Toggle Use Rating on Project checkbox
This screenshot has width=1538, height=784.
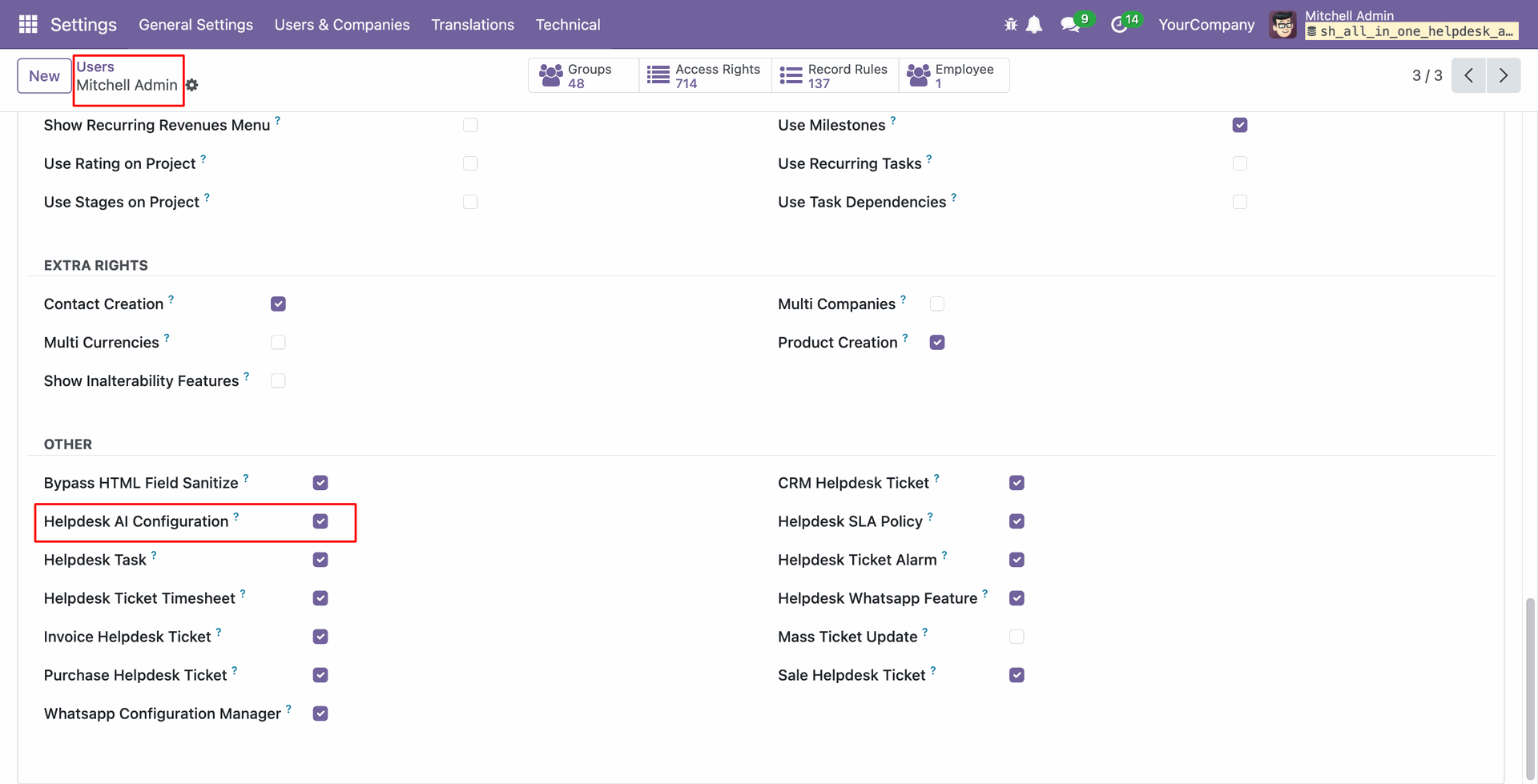tap(470, 163)
